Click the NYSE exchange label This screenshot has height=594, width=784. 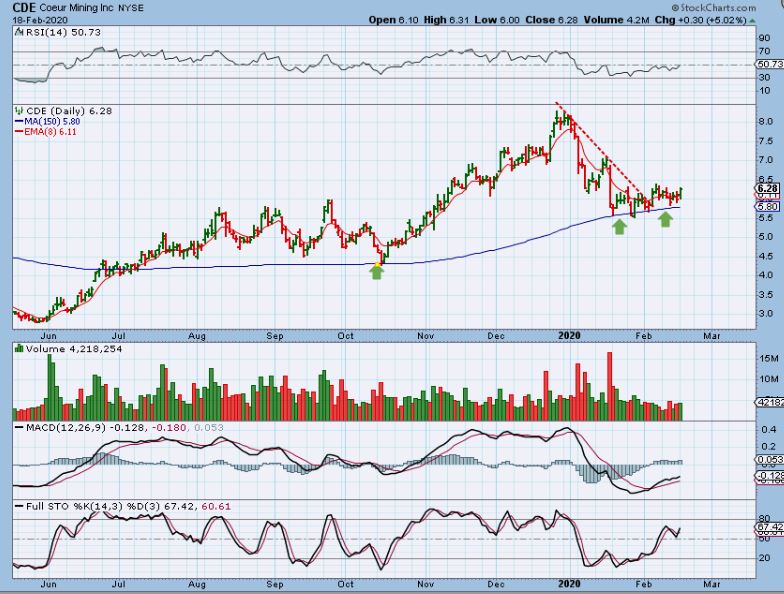(131, 8)
